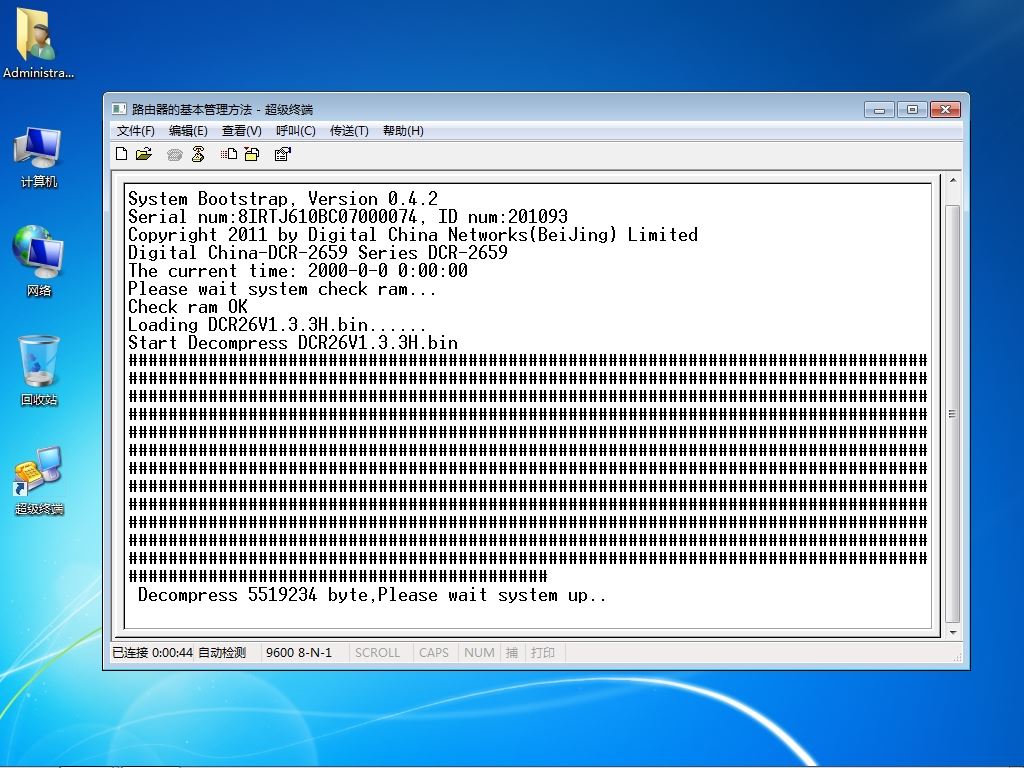The height and width of the screenshot is (768, 1024).
Task: Select the 计算机 desktop icon
Action: [x=39, y=157]
